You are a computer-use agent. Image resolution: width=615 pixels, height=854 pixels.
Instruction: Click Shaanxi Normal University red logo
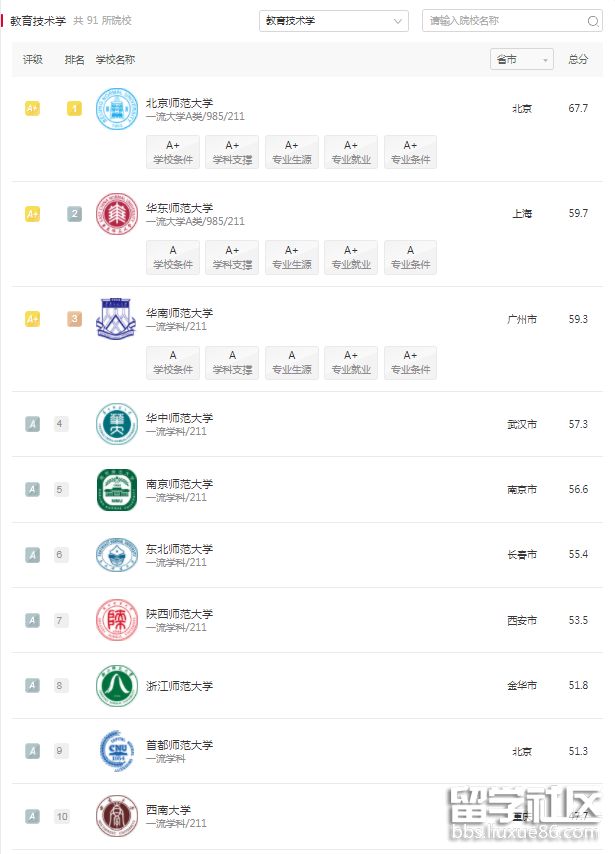click(x=116, y=620)
